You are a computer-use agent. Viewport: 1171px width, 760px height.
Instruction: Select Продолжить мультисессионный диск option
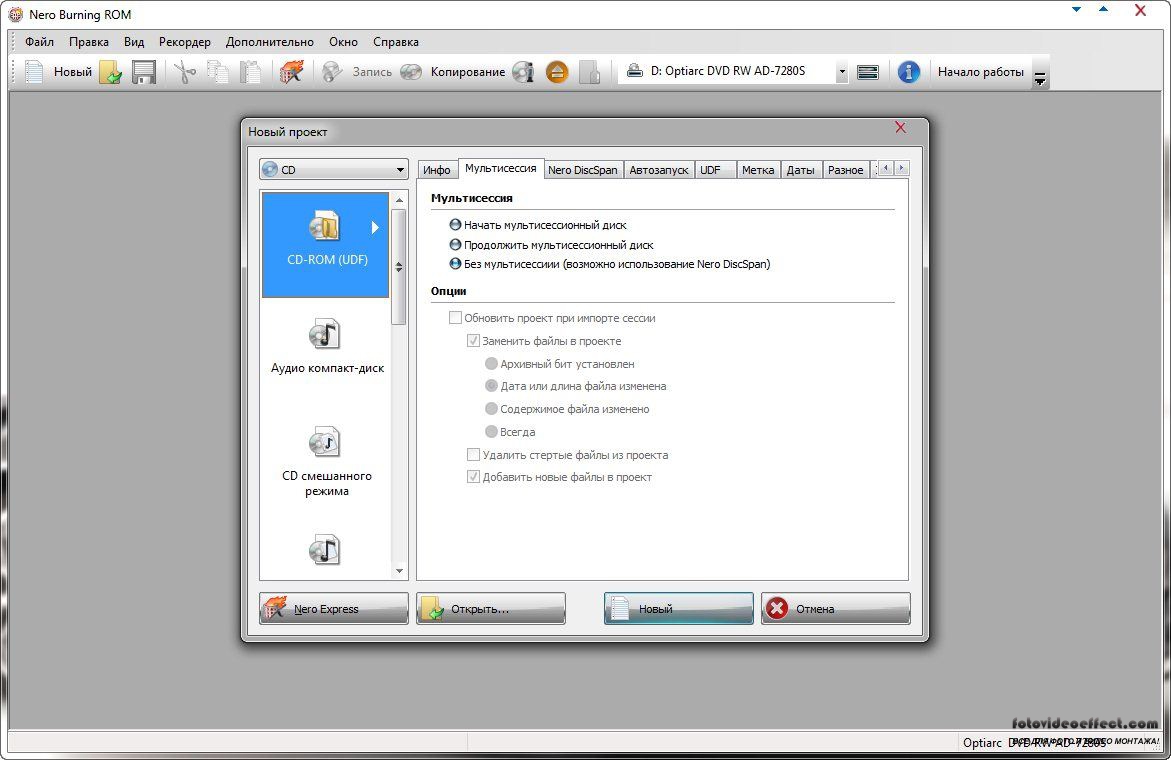(551, 245)
